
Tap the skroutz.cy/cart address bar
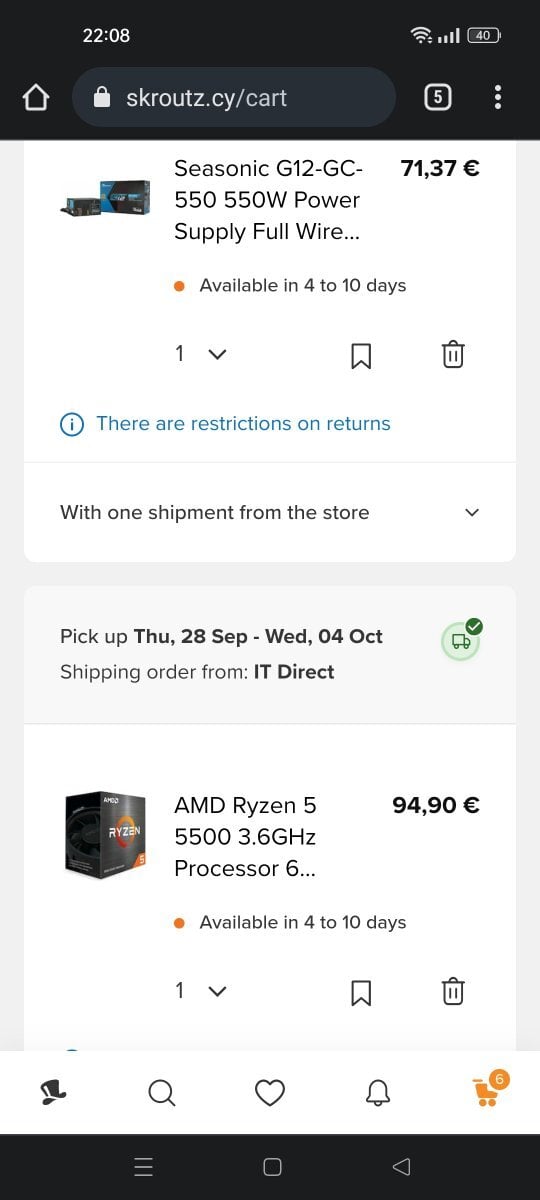[234, 97]
